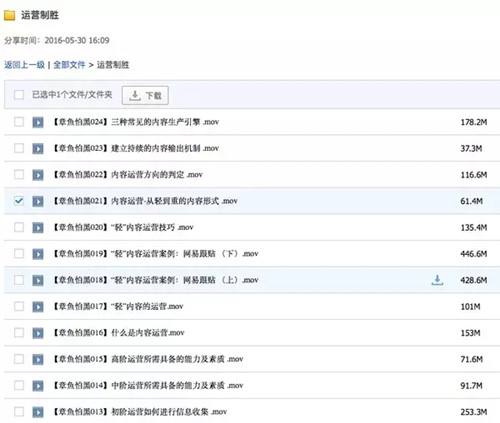Viewport: 500px width, 423px height.
Task: Go back via 返回上一级 link
Action: 24,65
